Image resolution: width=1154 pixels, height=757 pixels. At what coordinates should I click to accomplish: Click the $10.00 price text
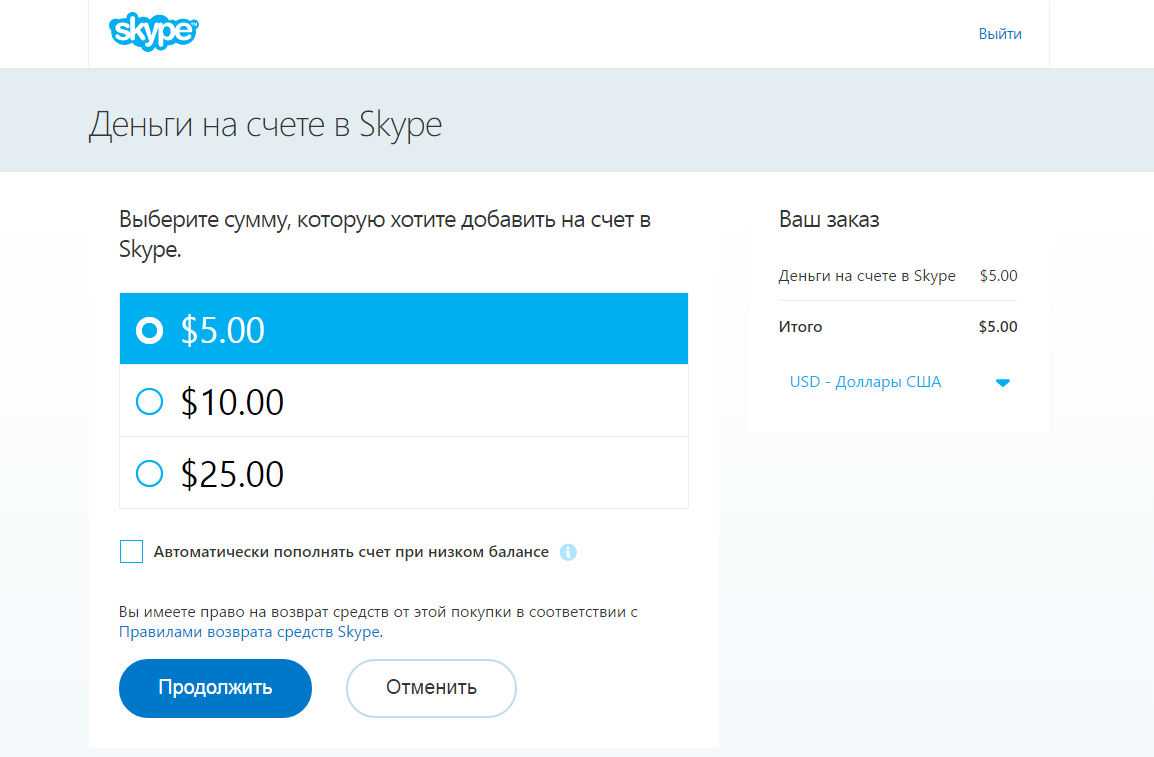pyautogui.click(x=232, y=402)
